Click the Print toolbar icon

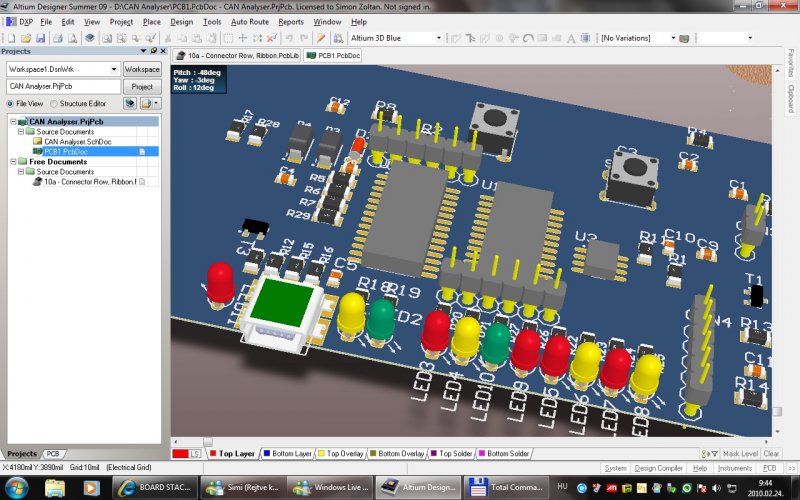[x=58, y=38]
